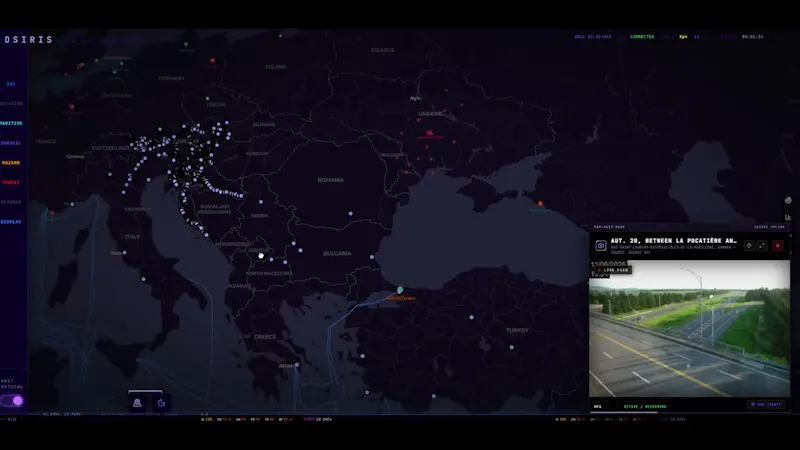Close the camera feed panel
The width and height of the screenshot is (800, 450).
pyautogui.click(x=778, y=245)
